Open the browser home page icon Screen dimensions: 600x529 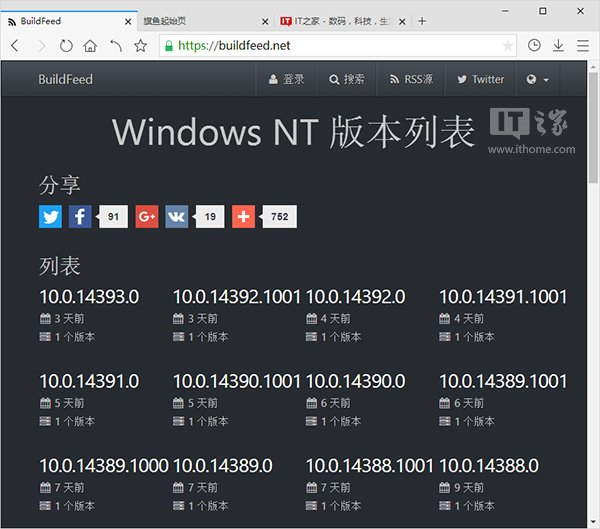pyautogui.click(x=90, y=46)
